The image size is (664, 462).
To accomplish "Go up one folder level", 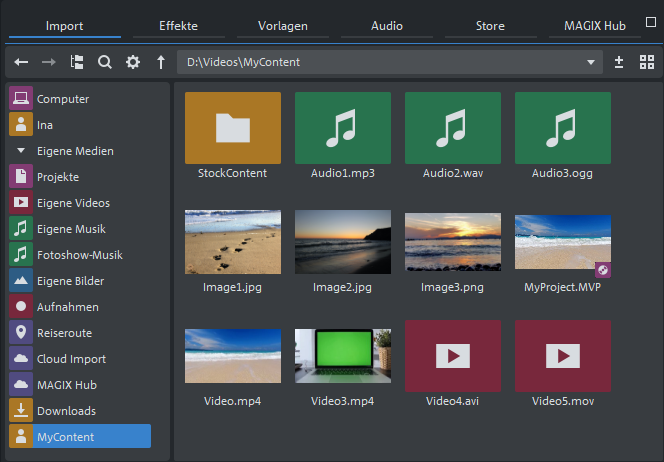I will click(160, 62).
